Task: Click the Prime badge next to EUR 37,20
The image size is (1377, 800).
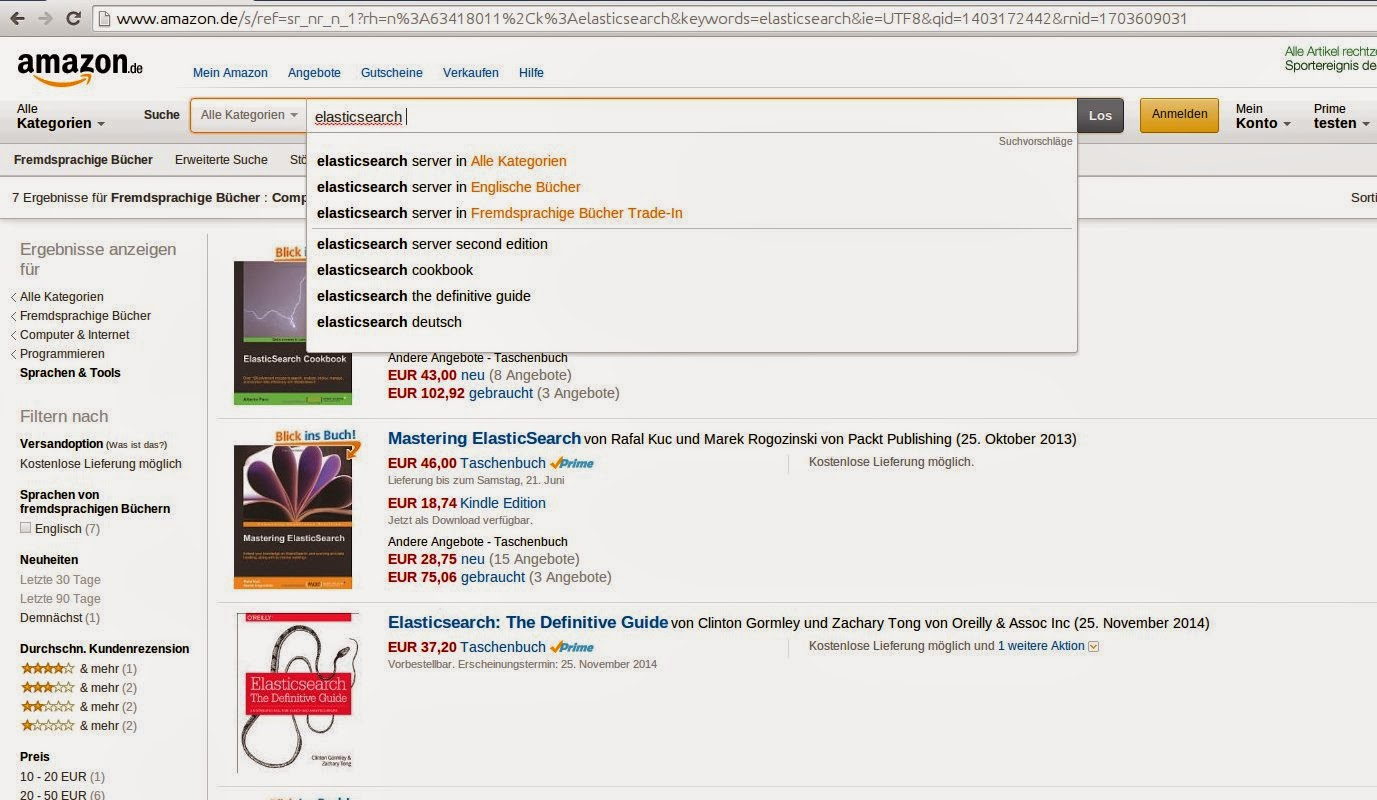Action: tap(572, 647)
